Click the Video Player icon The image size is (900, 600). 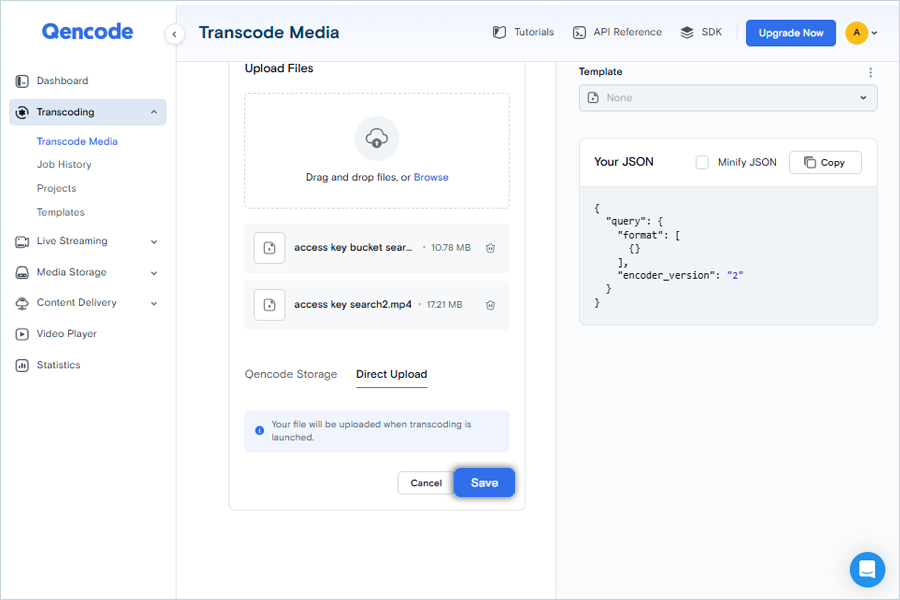click(22, 334)
